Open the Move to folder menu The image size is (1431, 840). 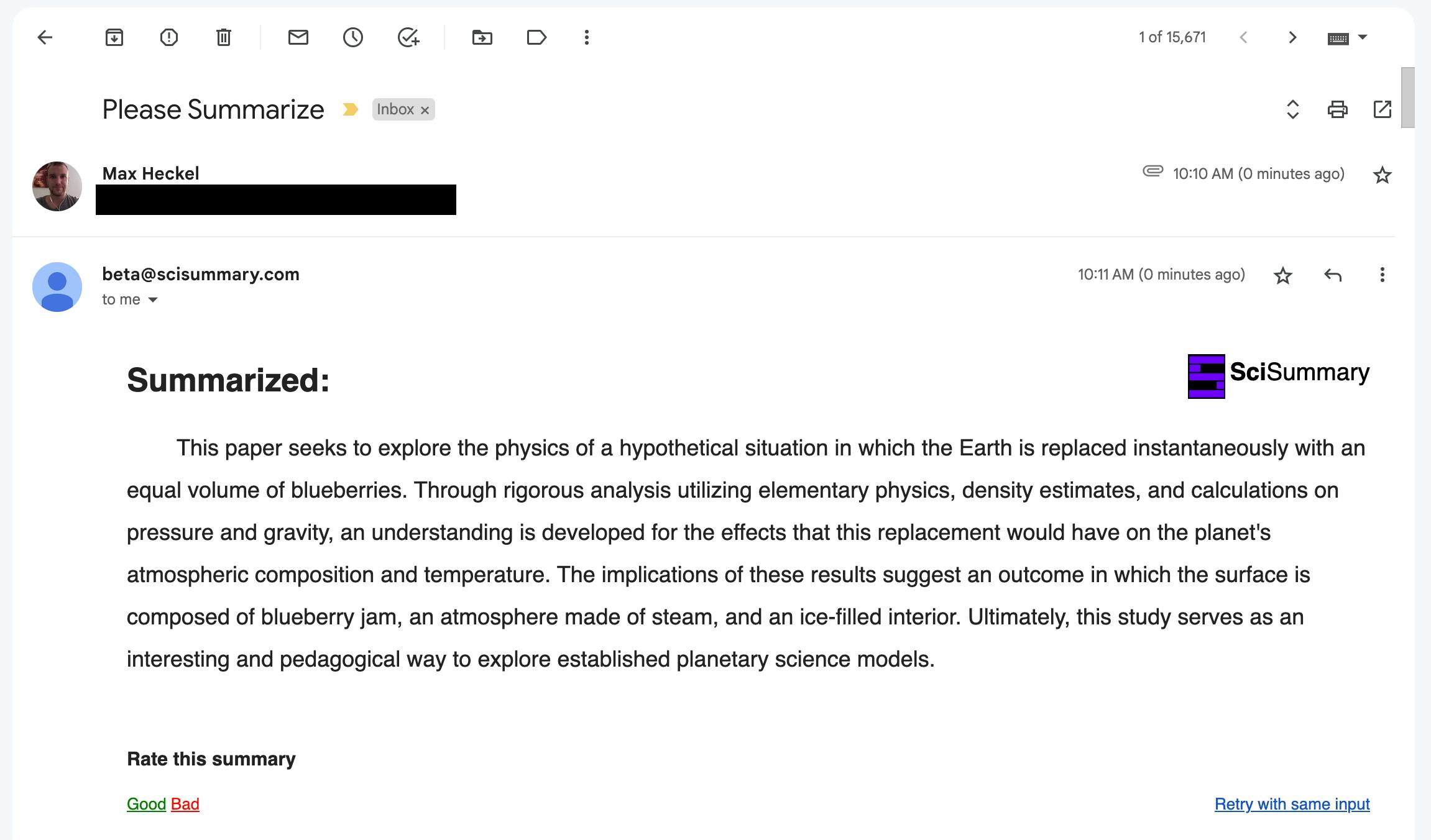click(482, 37)
